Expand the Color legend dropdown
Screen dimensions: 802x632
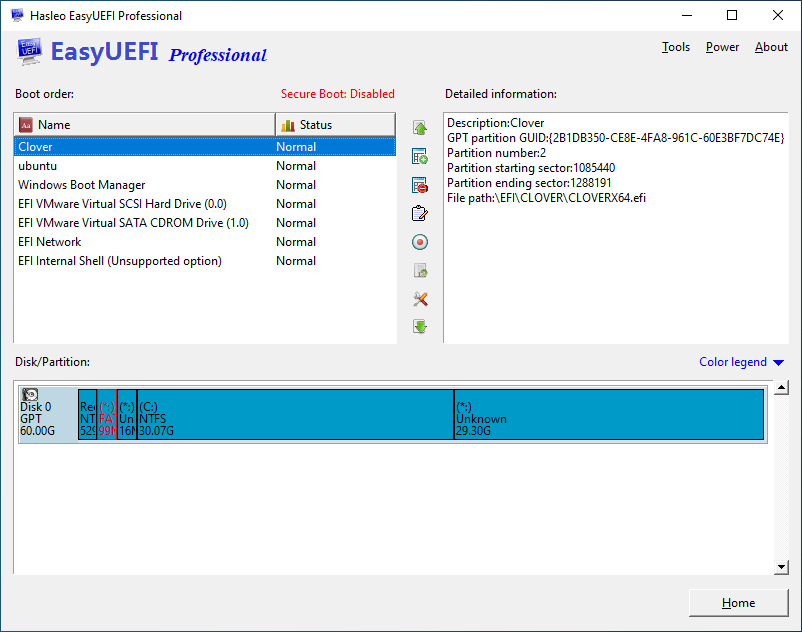pos(741,362)
